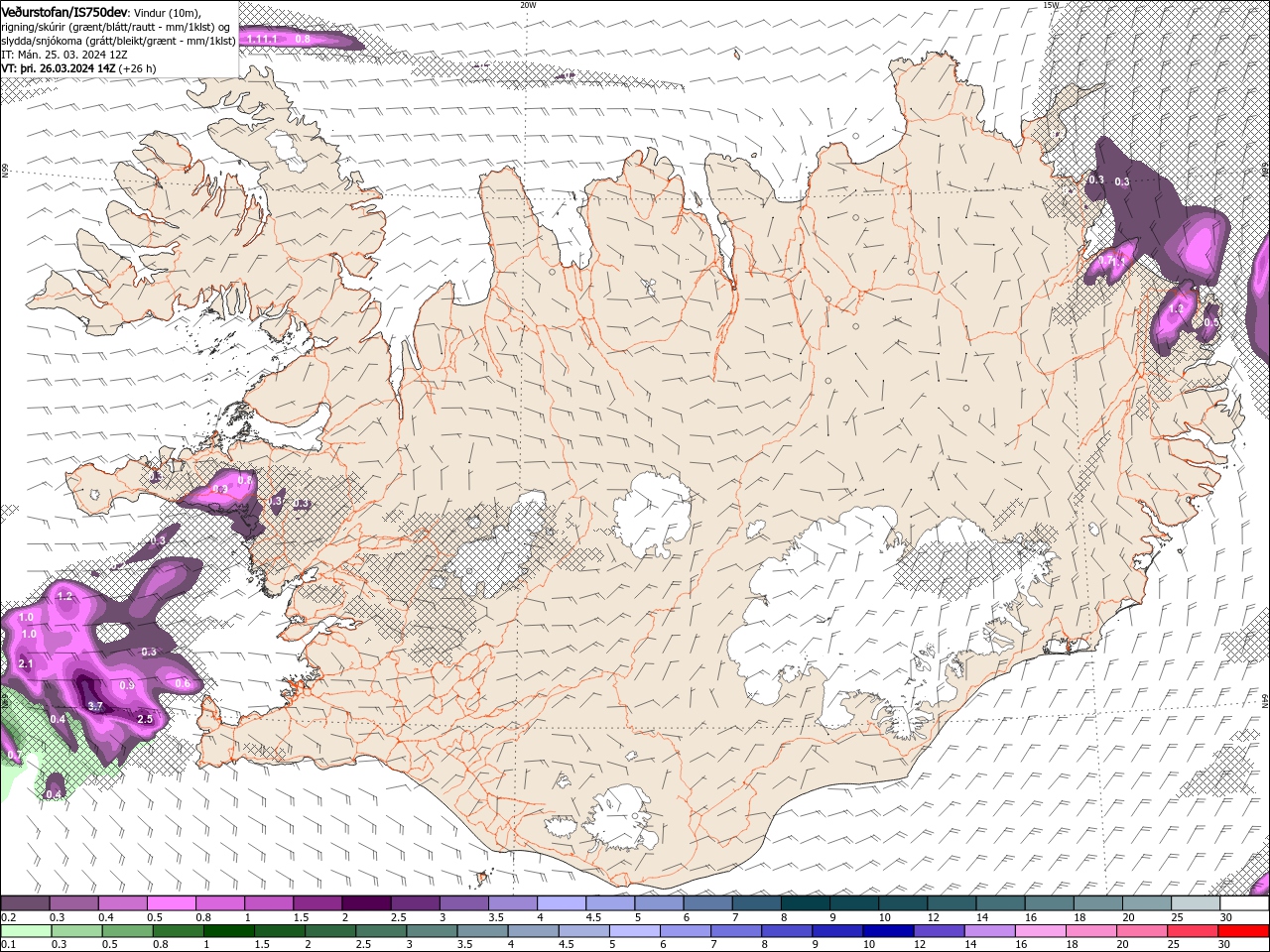Select lower legend bright red swatch after 30

[1244, 930]
